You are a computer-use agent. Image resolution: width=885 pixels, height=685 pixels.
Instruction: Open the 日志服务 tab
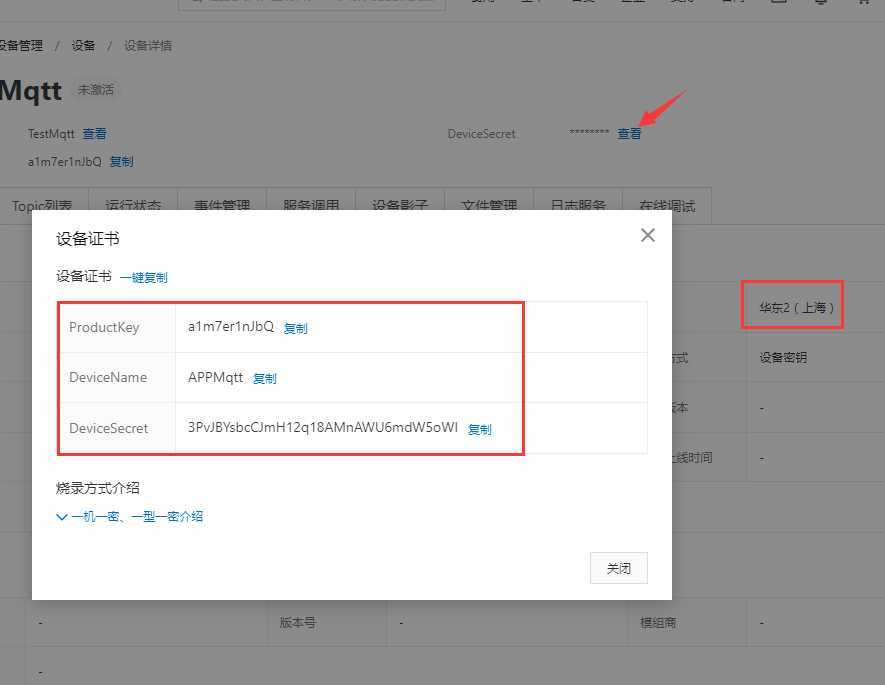578,205
